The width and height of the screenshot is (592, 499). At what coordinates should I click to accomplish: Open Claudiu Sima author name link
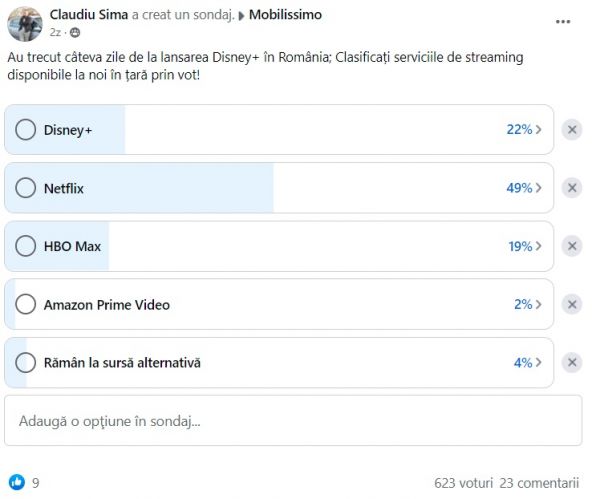tap(89, 15)
